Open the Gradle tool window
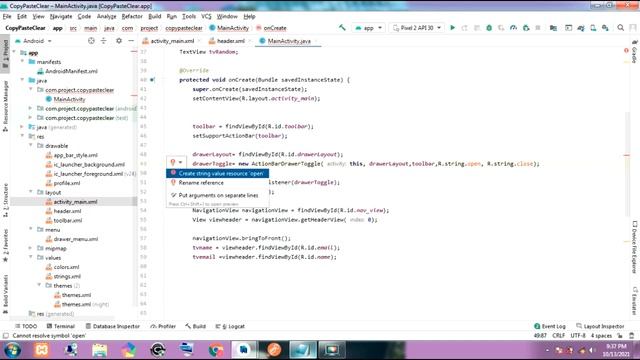The image size is (640, 360). (x=634, y=52)
